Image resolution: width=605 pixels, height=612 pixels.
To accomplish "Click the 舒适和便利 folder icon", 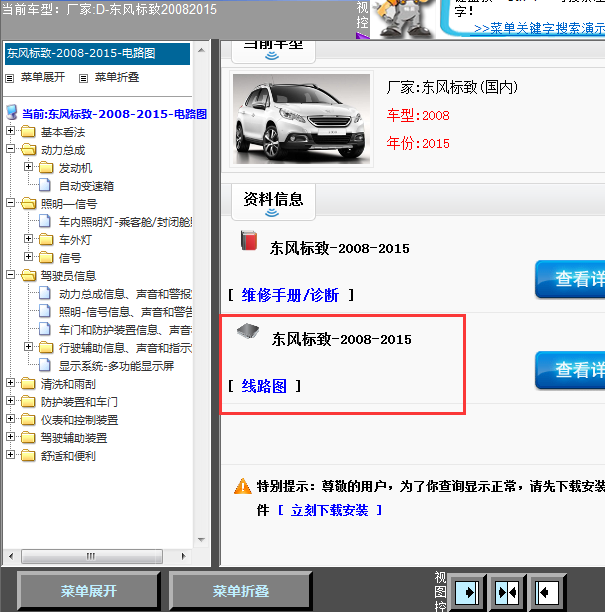I will coord(28,455).
